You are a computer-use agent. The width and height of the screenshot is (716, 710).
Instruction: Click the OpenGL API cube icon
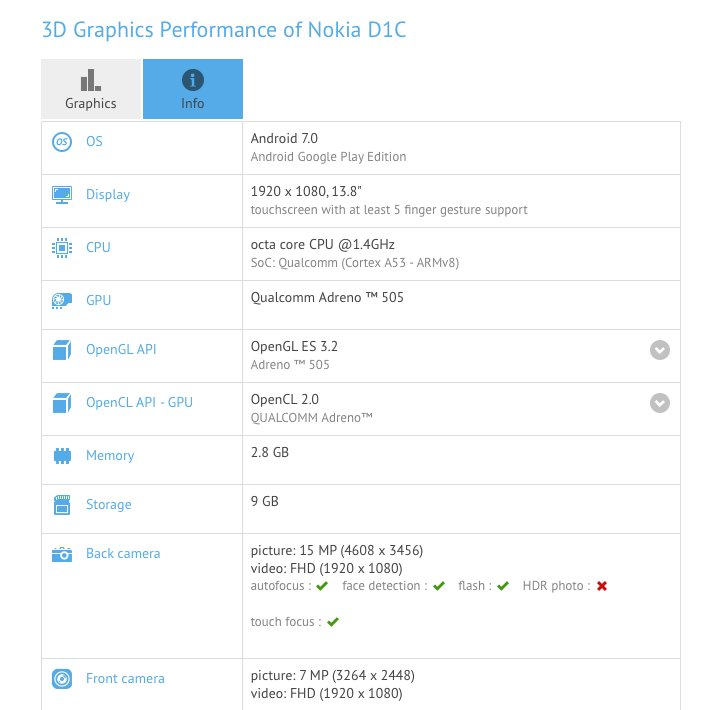[62, 350]
